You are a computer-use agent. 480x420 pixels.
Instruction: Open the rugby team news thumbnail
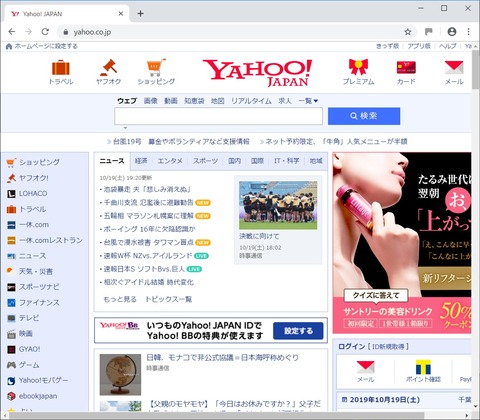[278, 205]
